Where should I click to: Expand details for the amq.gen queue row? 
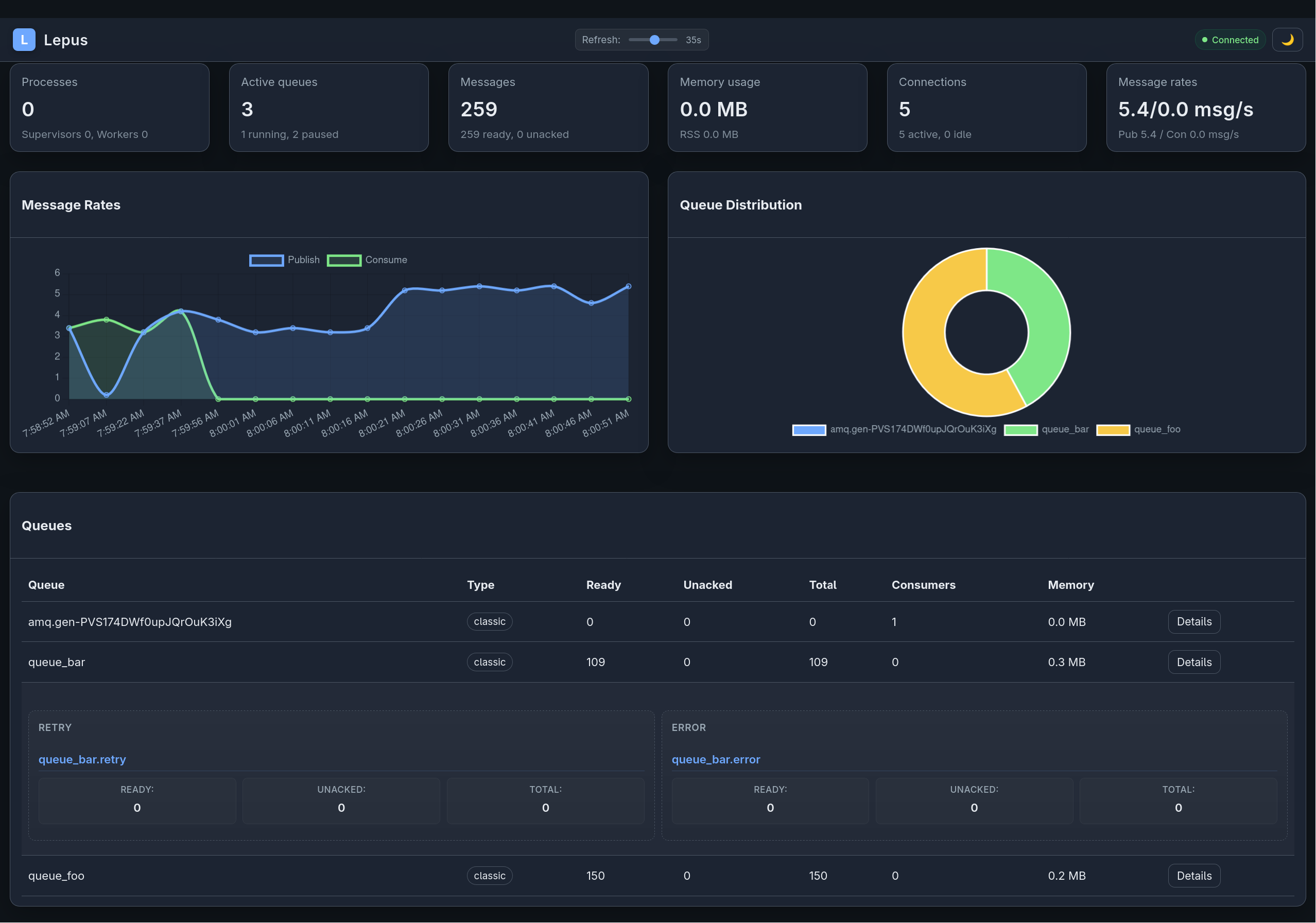point(1194,622)
